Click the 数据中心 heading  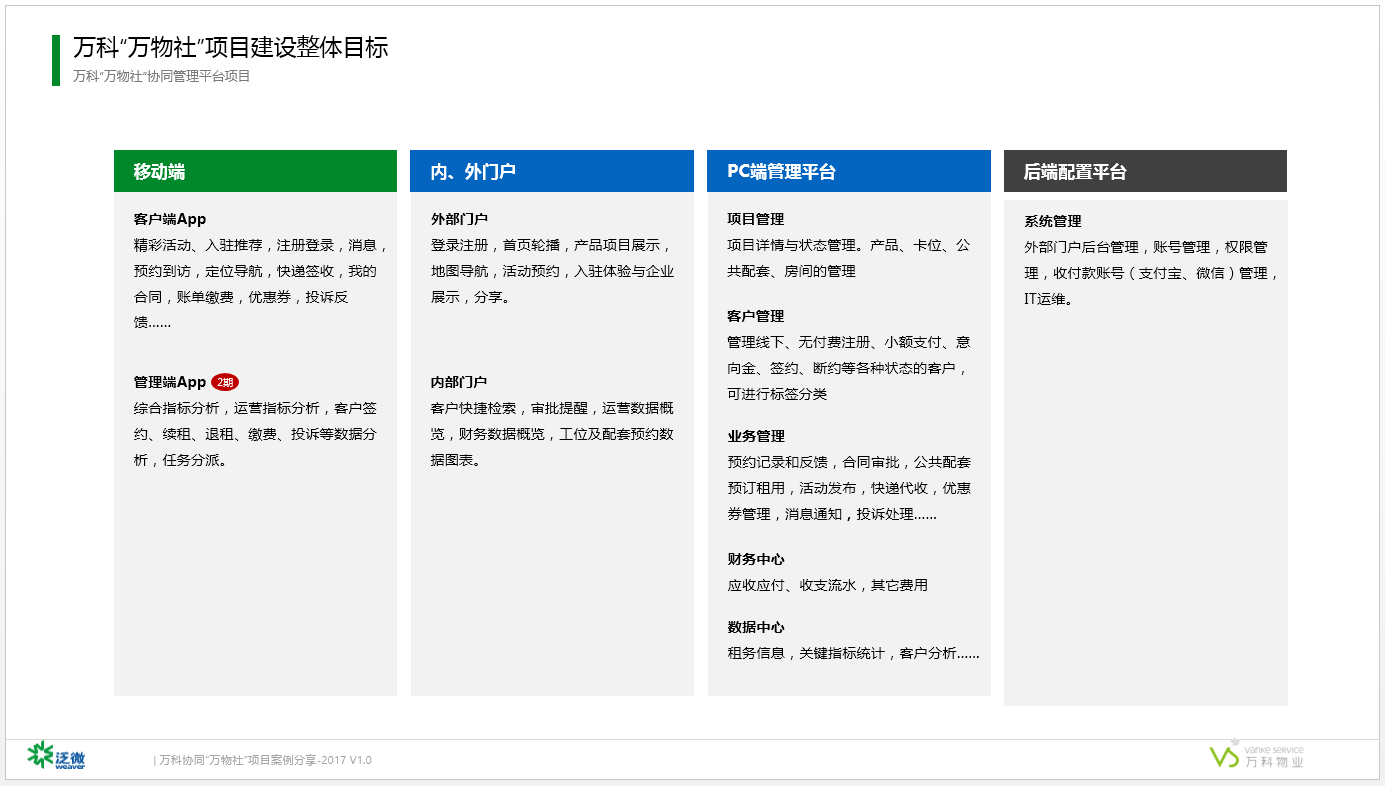756,627
